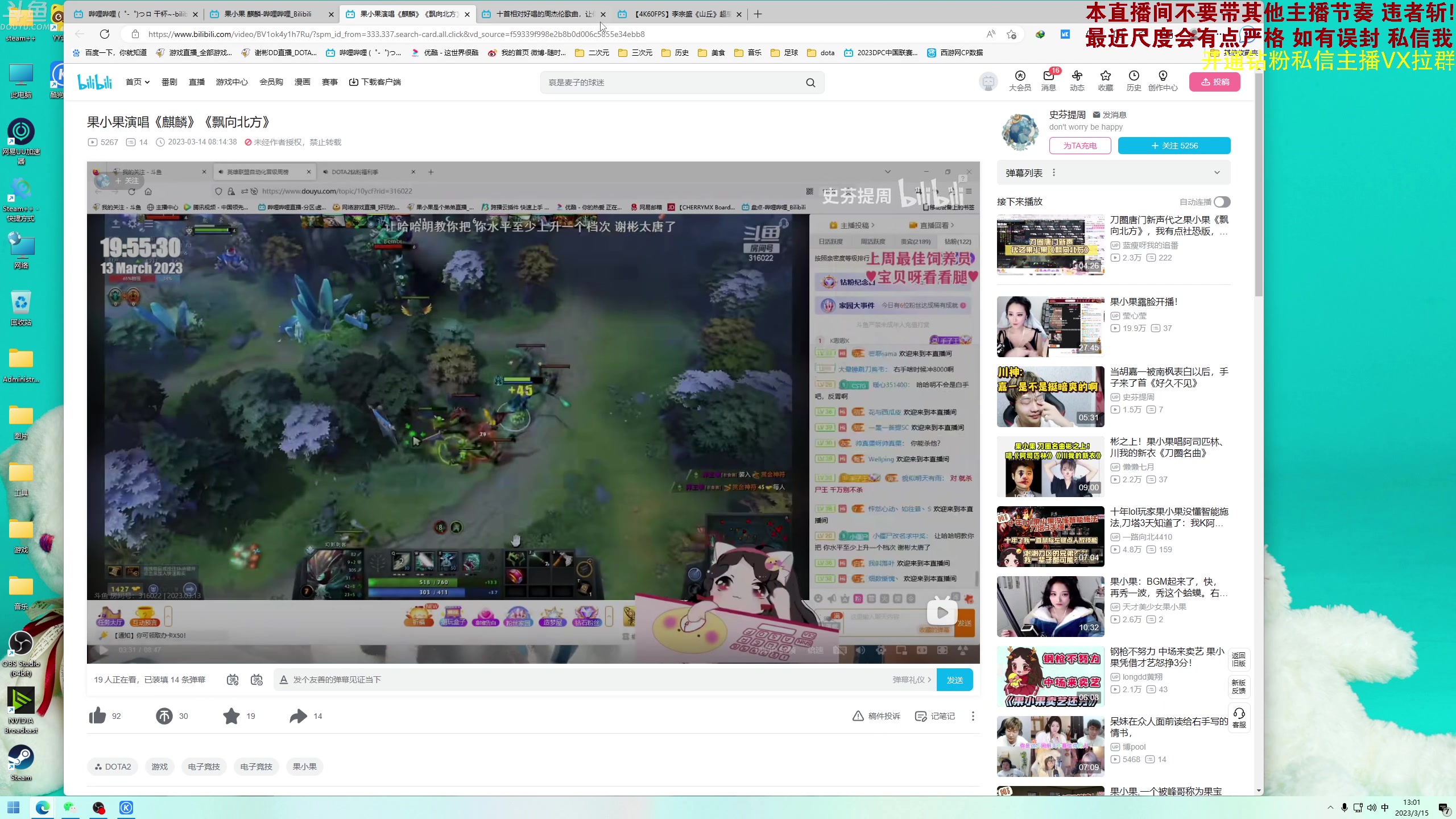Open the 大会员 membership icon
Image resolution: width=1456 pixels, height=819 pixels.
[x=1020, y=81]
